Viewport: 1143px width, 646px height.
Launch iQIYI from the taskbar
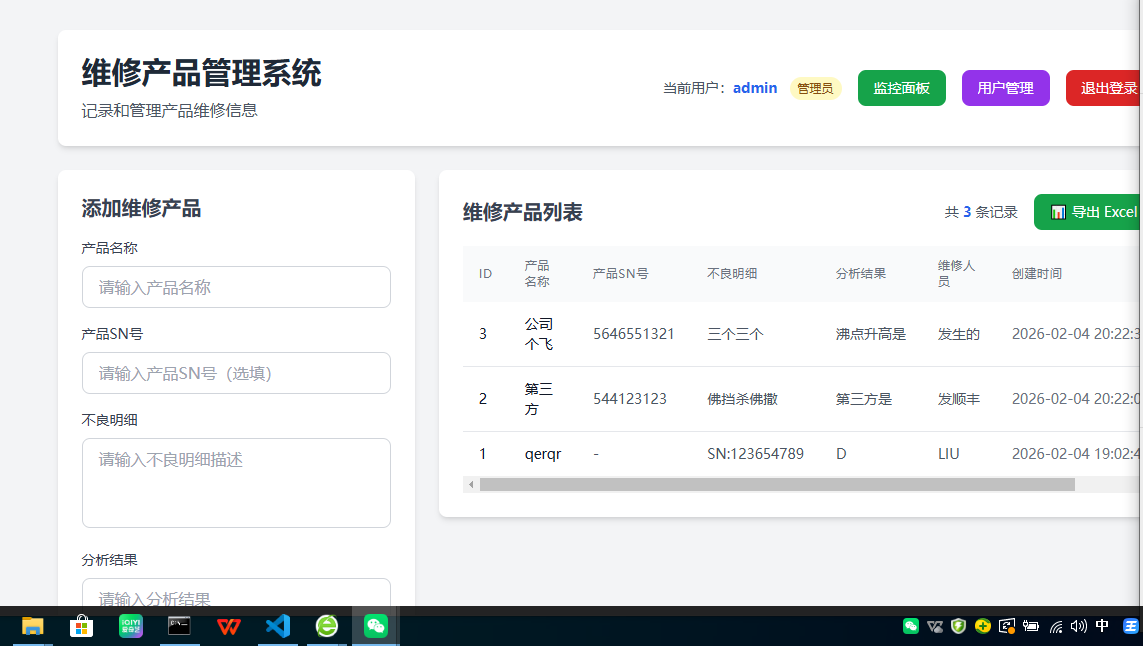coord(130,626)
